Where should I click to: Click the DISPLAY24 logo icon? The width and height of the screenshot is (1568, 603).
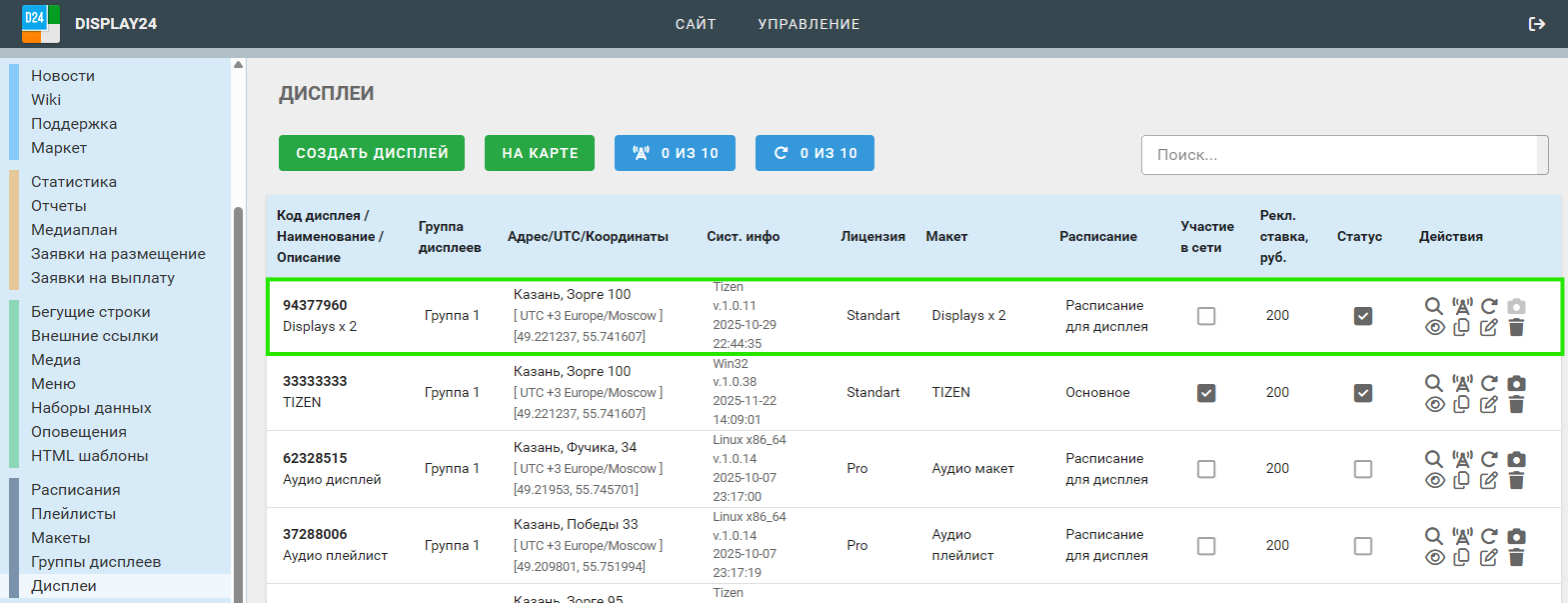40,23
